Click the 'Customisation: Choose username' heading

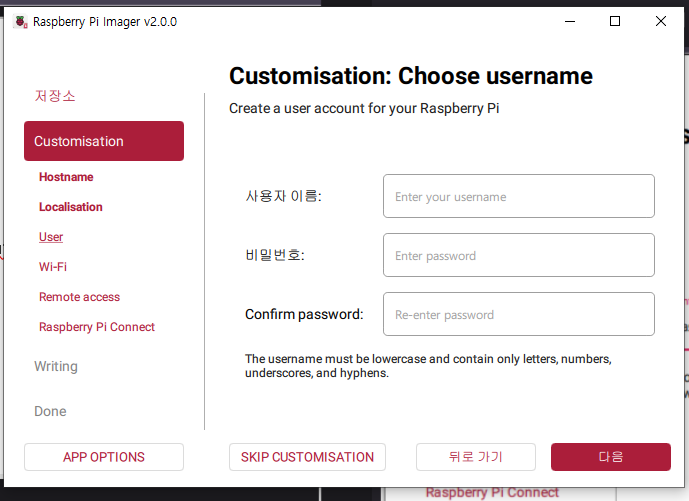point(411,76)
